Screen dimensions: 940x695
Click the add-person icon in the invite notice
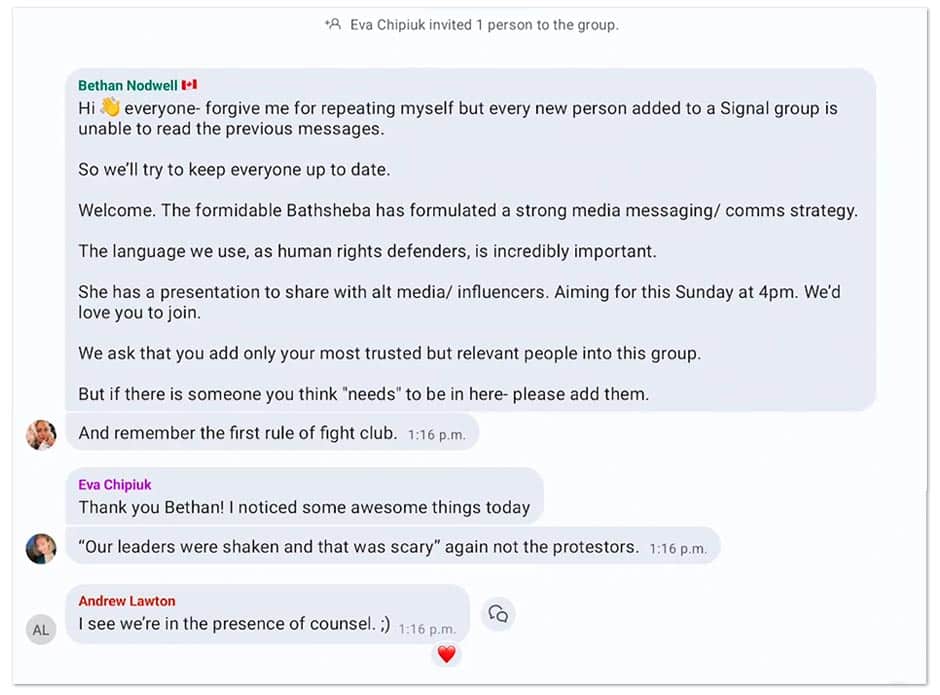click(333, 24)
